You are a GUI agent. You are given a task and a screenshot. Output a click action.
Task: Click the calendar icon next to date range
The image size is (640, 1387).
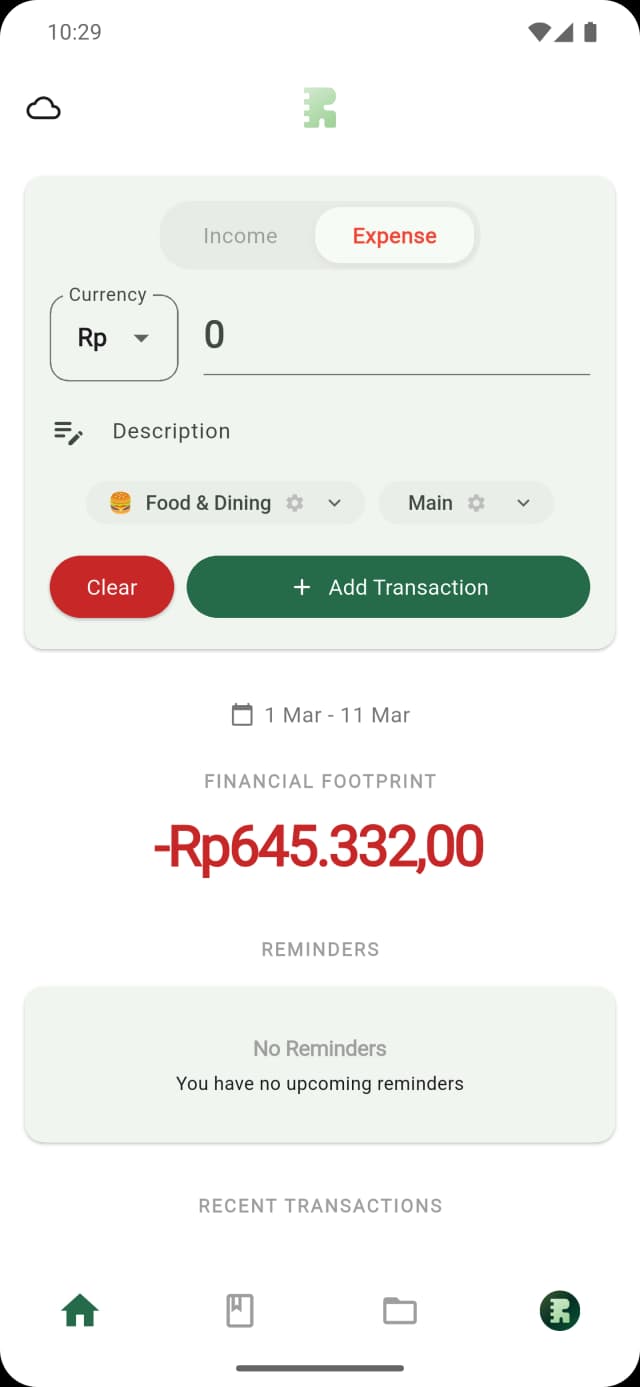[241, 714]
